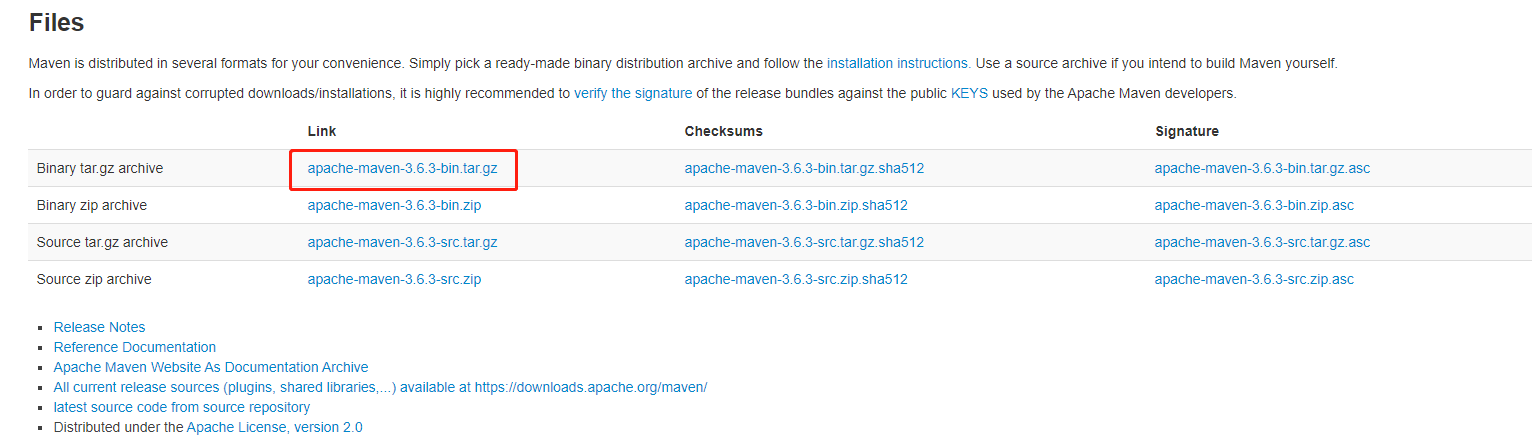This screenshot has height=447, width=1532.
Task: Open the src.zip sha512 checksum
Action: click(x=796, y=280)
